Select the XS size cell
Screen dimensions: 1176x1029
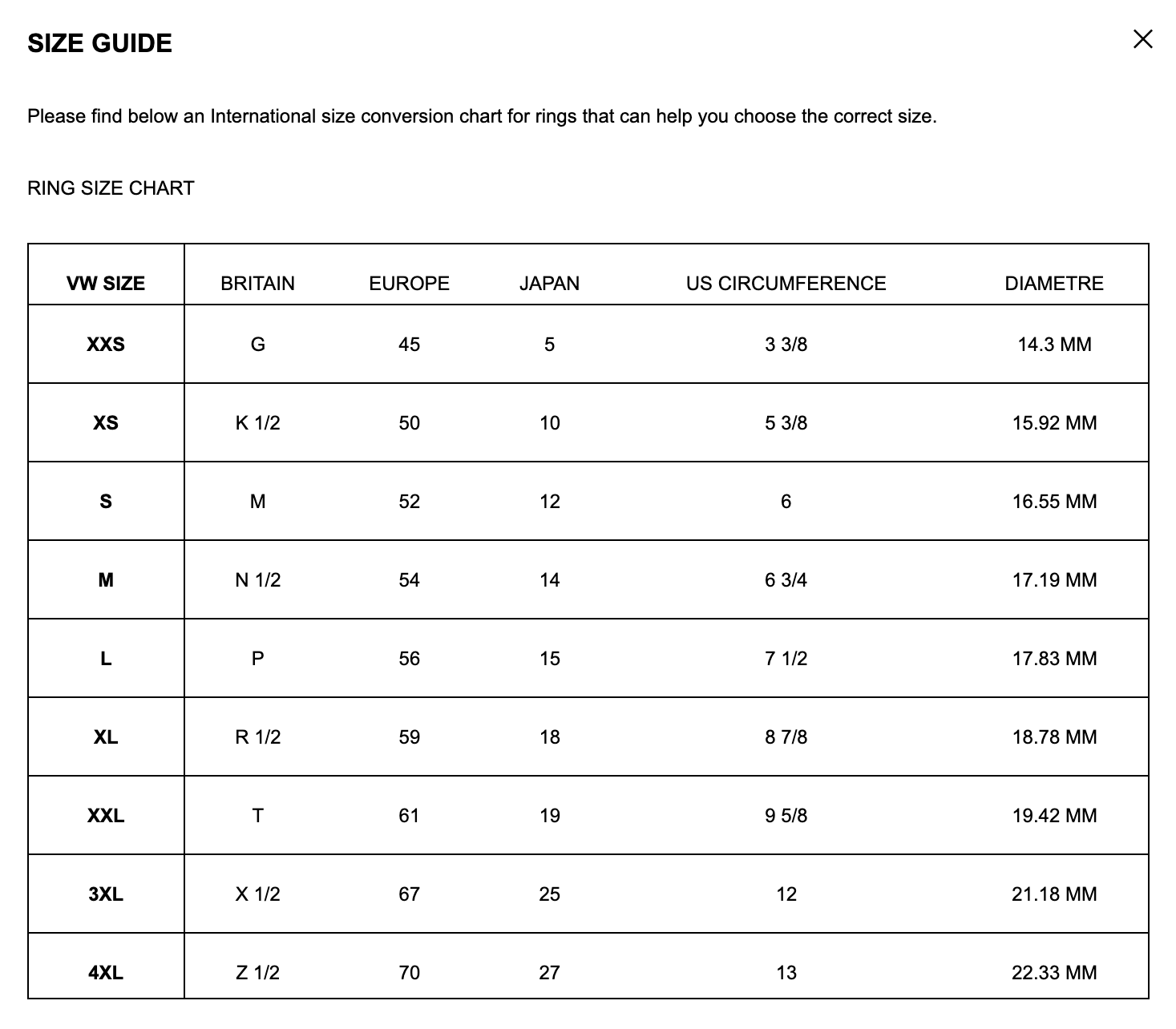click(x=106, y=423)
